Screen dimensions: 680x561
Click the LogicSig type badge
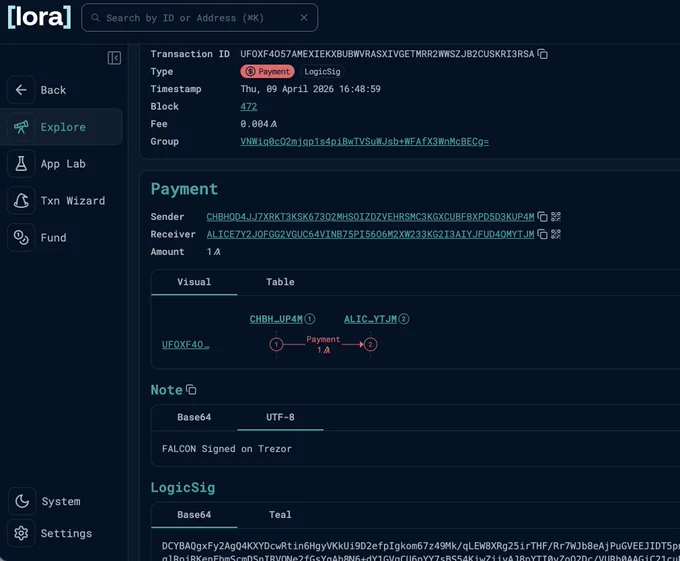click(322, 72)
